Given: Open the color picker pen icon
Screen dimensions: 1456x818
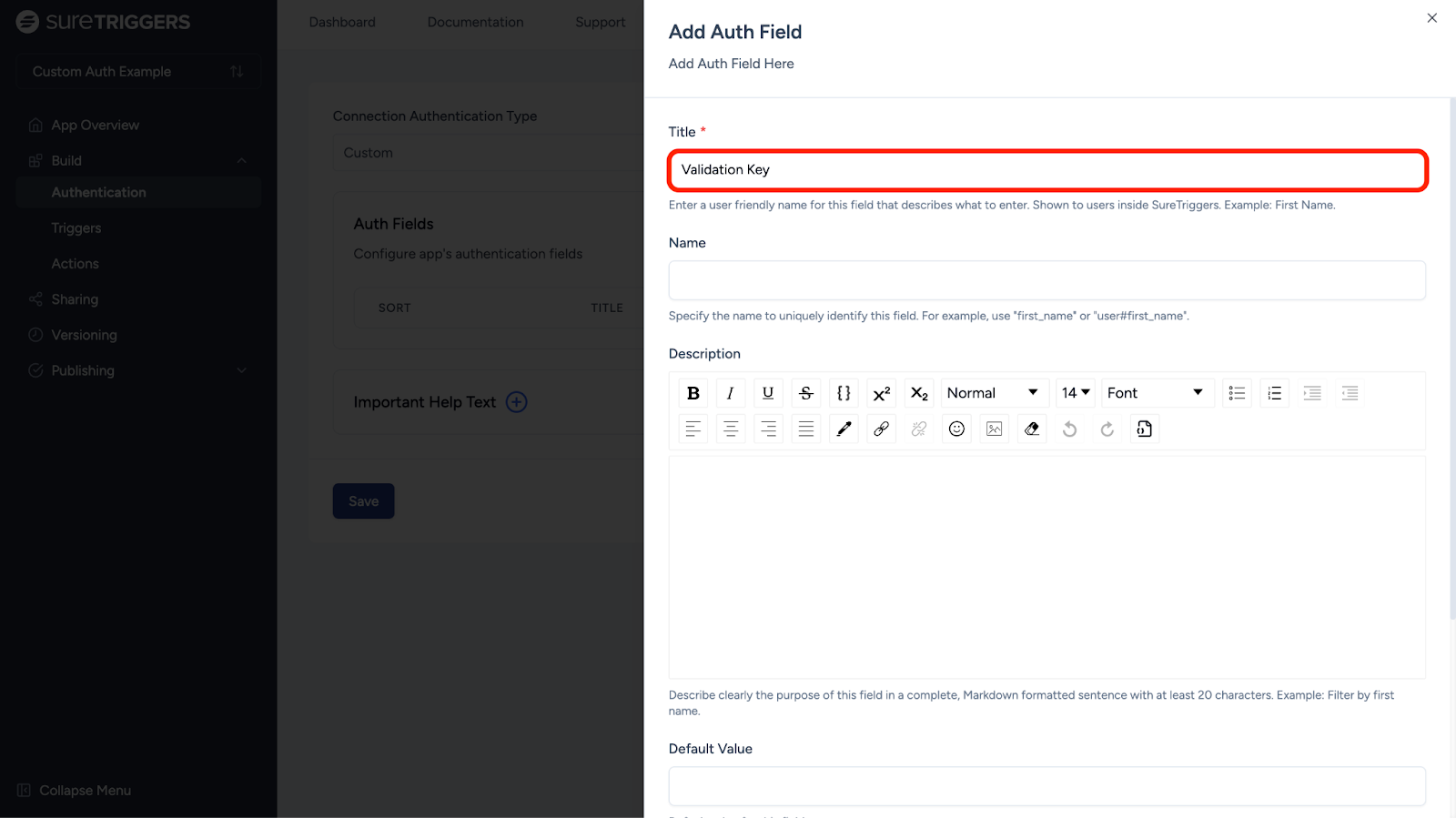Looking at the screenshot, I should point(844,429).
